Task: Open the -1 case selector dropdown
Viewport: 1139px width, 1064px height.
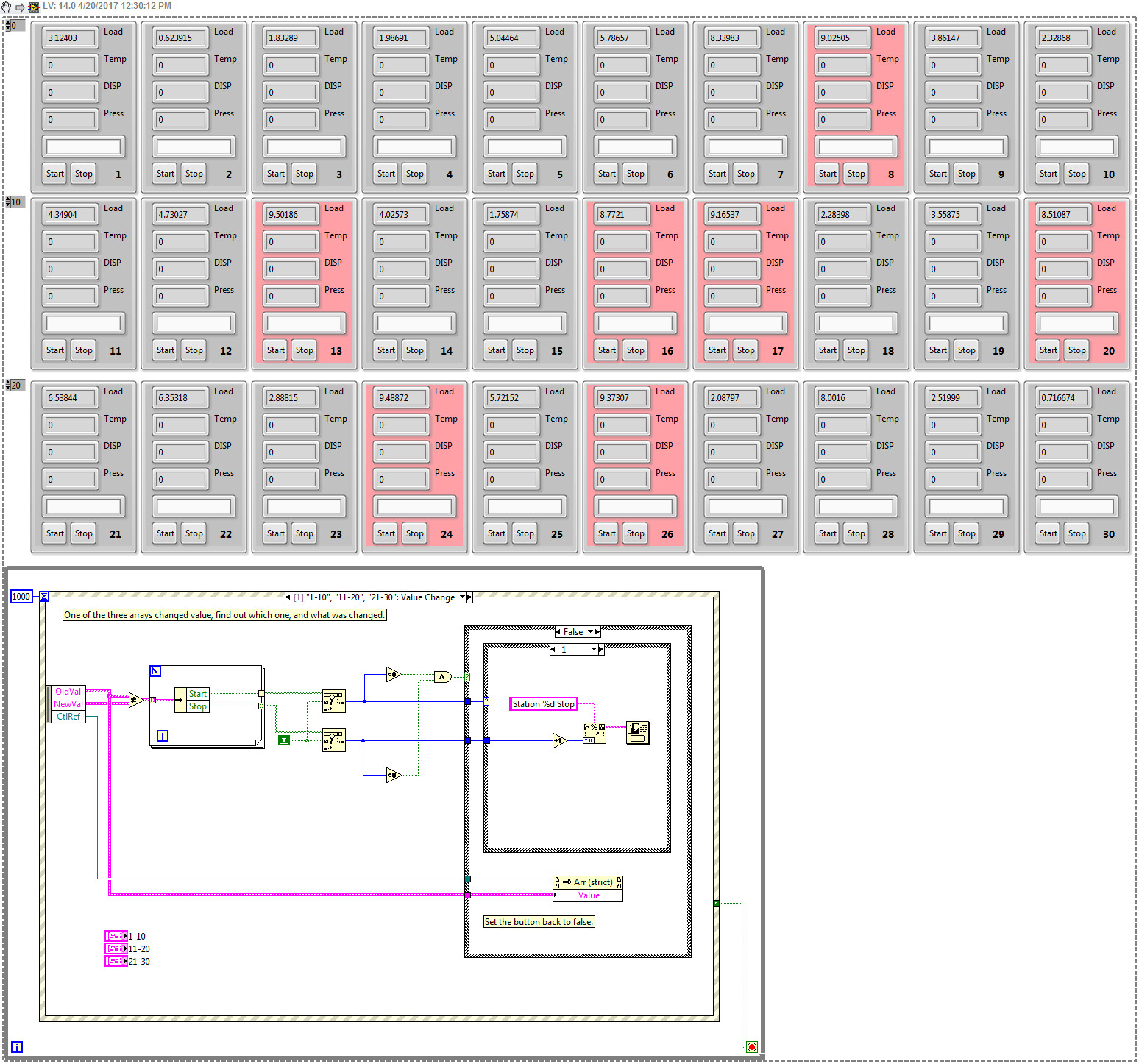Action: [x=595, y=650]
